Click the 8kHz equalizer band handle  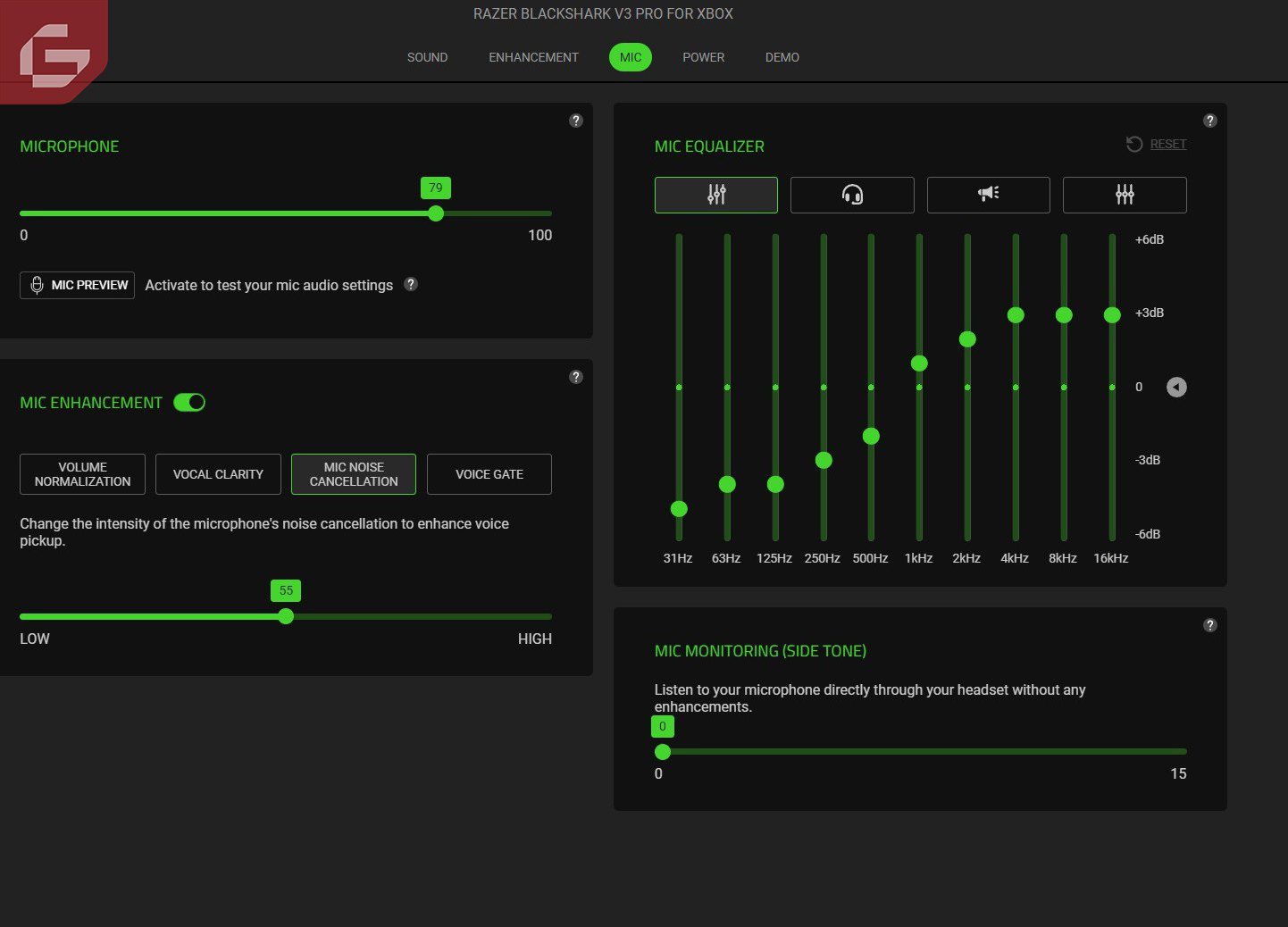(1064, 314)
